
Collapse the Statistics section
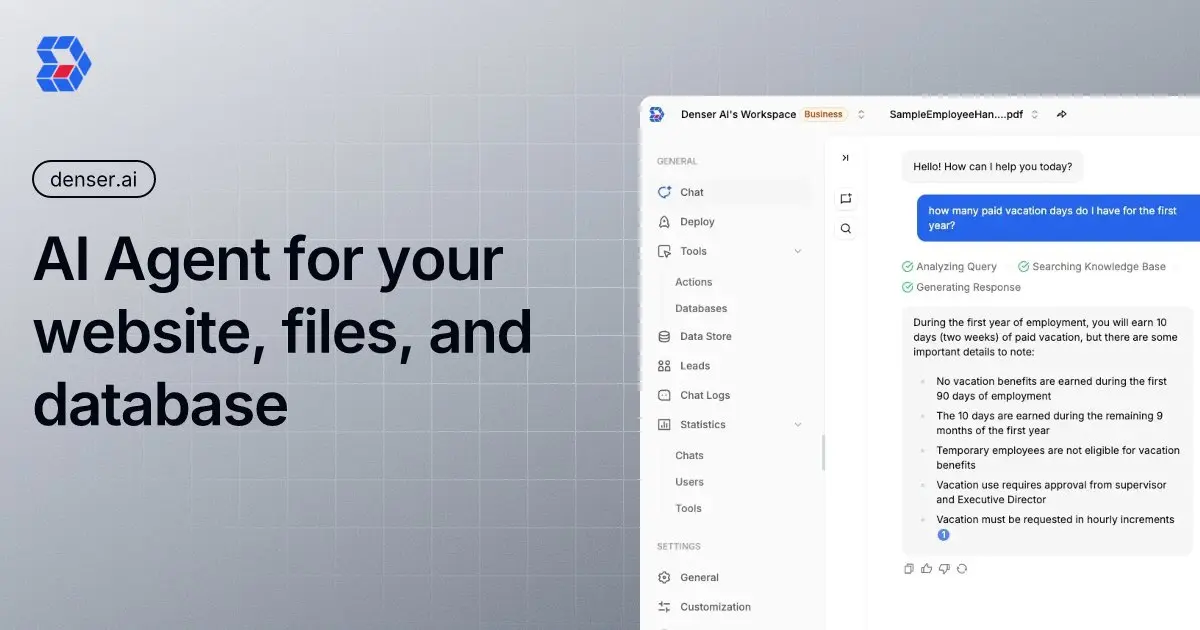click(x=797, y=424)
